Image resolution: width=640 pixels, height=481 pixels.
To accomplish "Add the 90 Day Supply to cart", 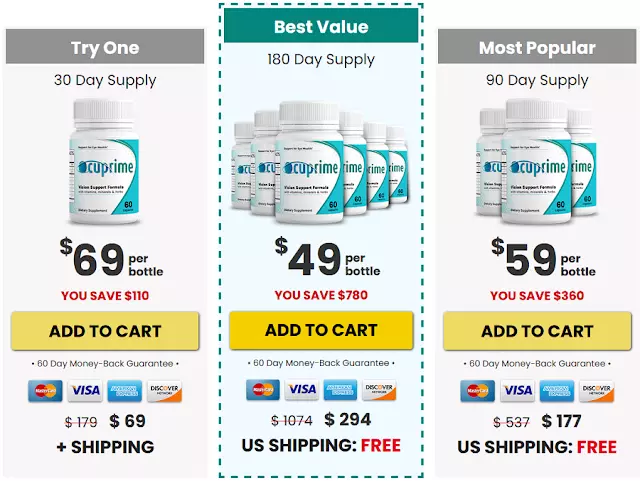I will click(x=537, y=331).
